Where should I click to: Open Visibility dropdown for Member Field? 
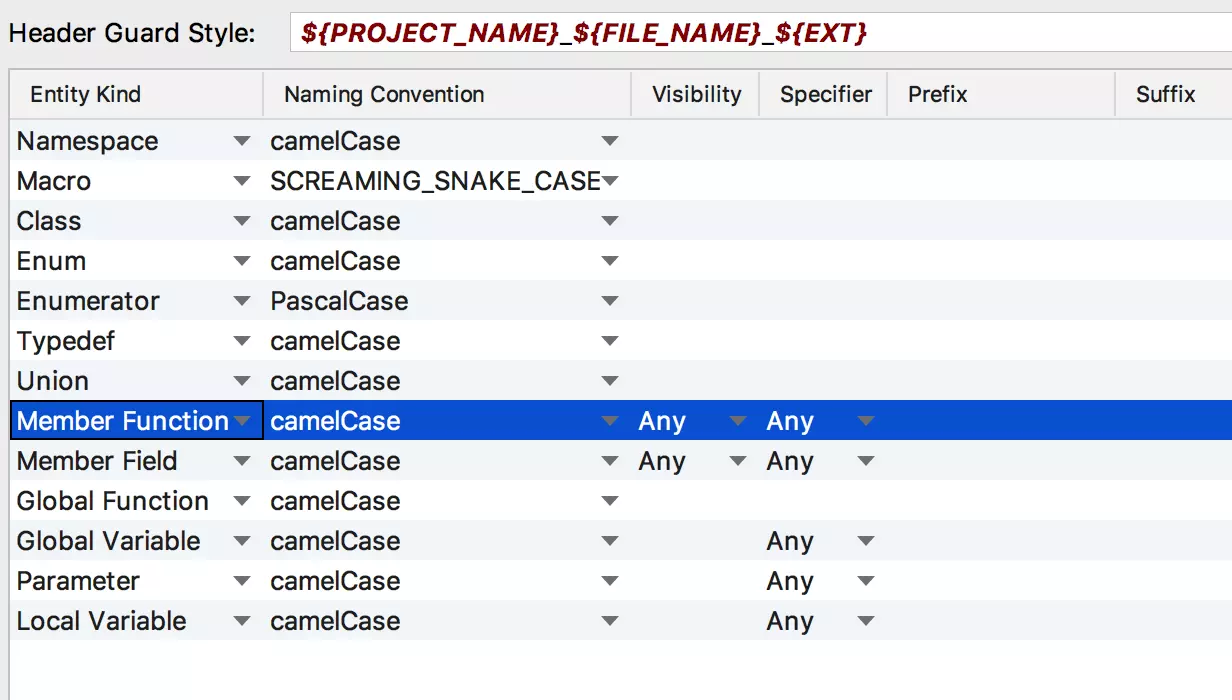click(x=738, y=461)
